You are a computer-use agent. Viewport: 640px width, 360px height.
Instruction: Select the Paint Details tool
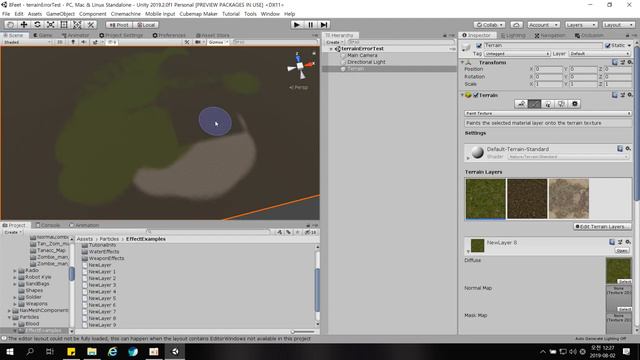point(561,104)
